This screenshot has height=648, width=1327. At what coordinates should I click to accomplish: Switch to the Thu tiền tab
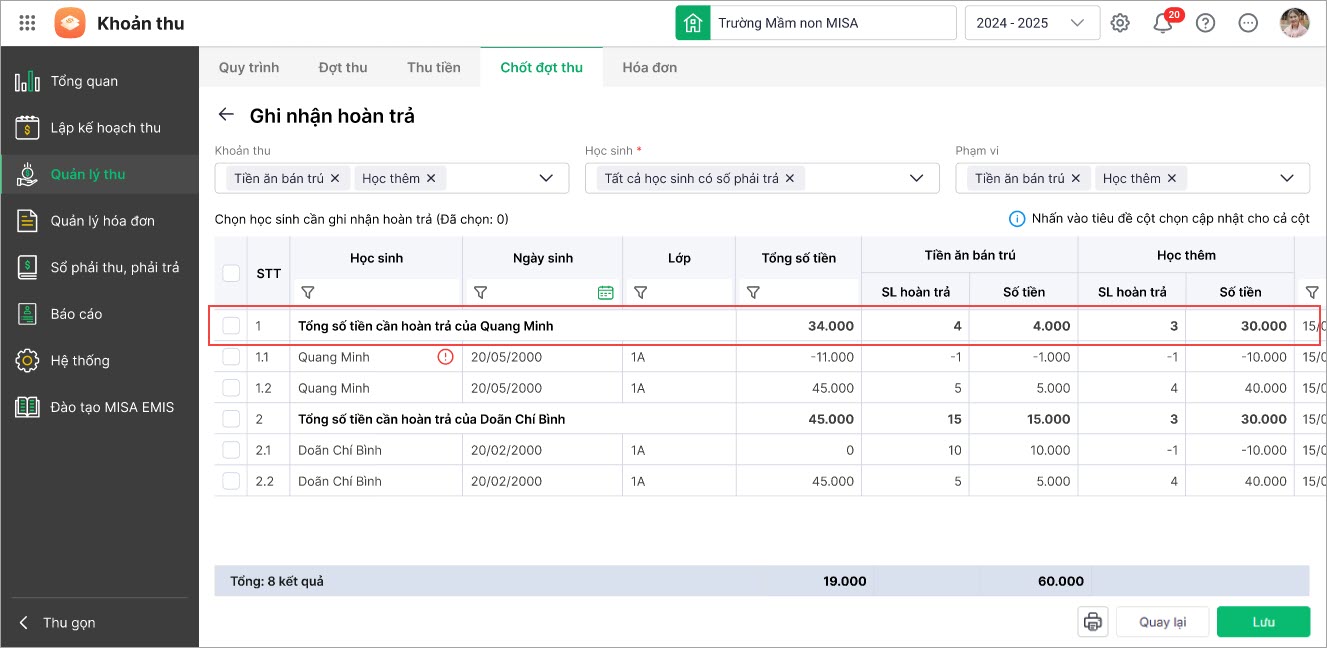point(433,68)
